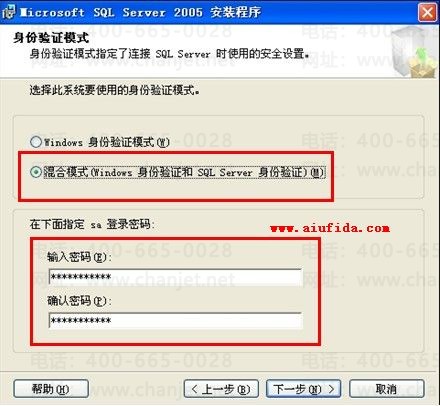Close the SQL Server 2005 安装程序 window
This screenshot has width=440, height=406.
427,13
